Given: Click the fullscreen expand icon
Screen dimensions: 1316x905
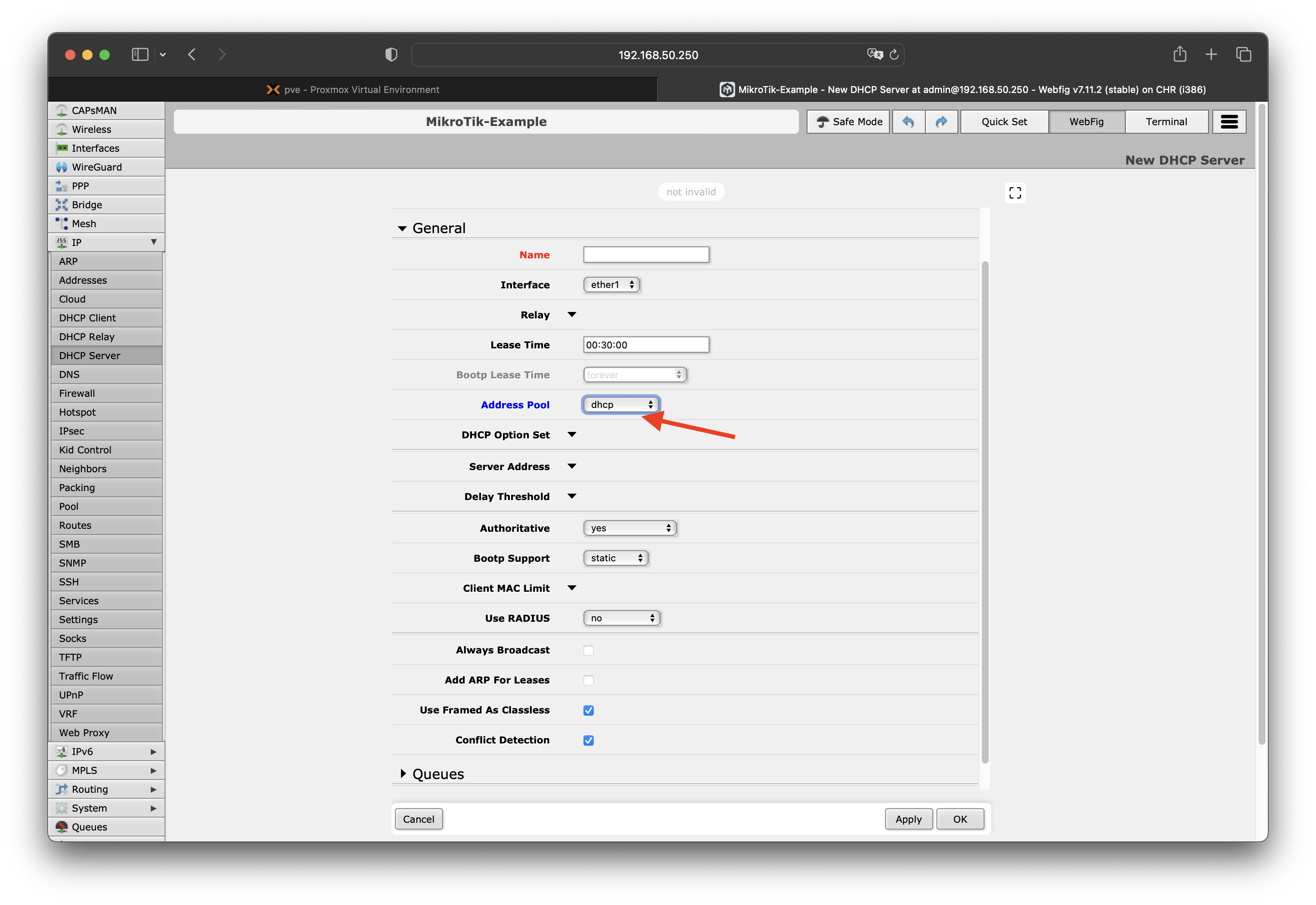Looking at the screenshot, I should 1014,193.
